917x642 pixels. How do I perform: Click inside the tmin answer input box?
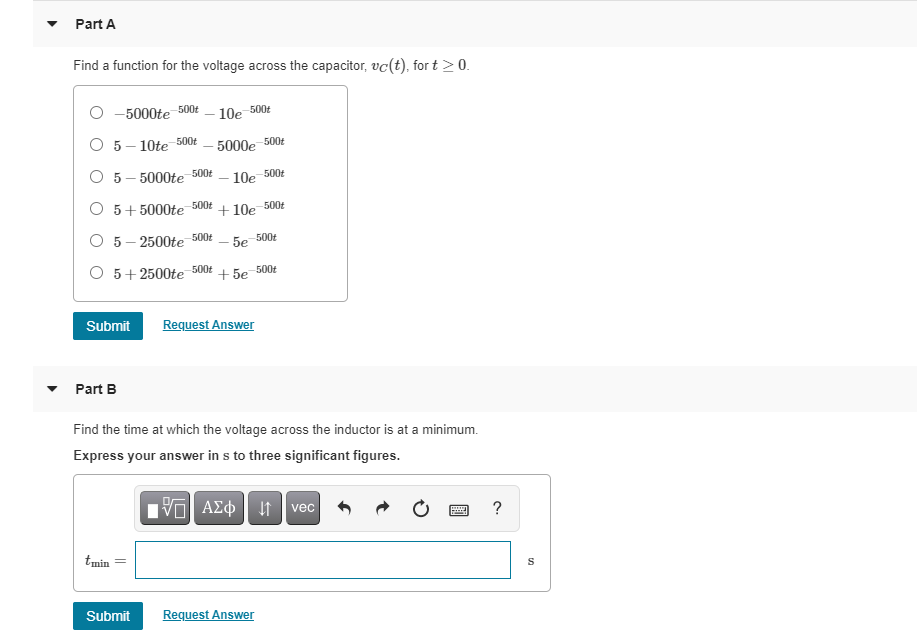[x=322, y=560]
